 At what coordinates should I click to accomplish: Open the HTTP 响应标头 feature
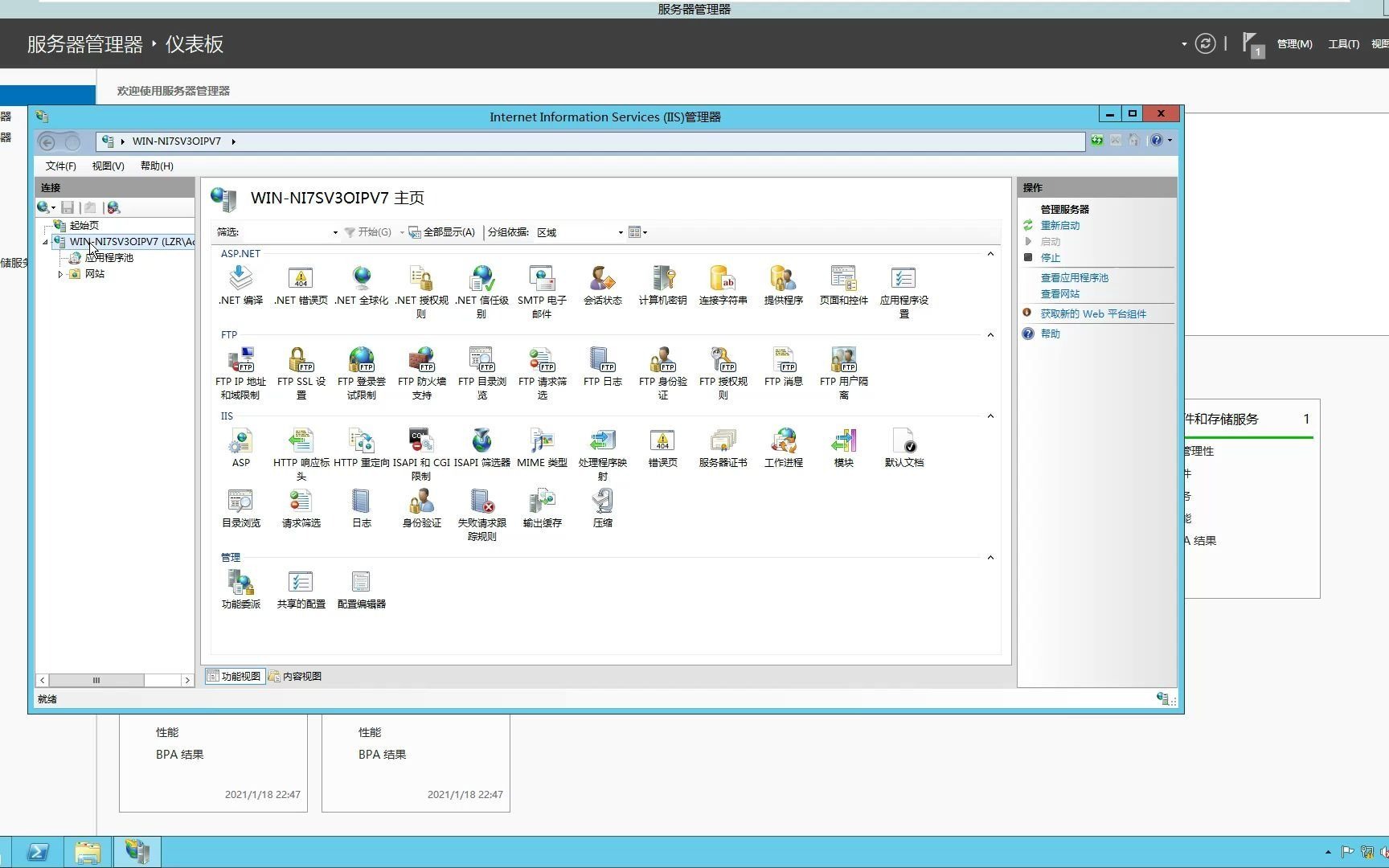[x=301, y=455]
